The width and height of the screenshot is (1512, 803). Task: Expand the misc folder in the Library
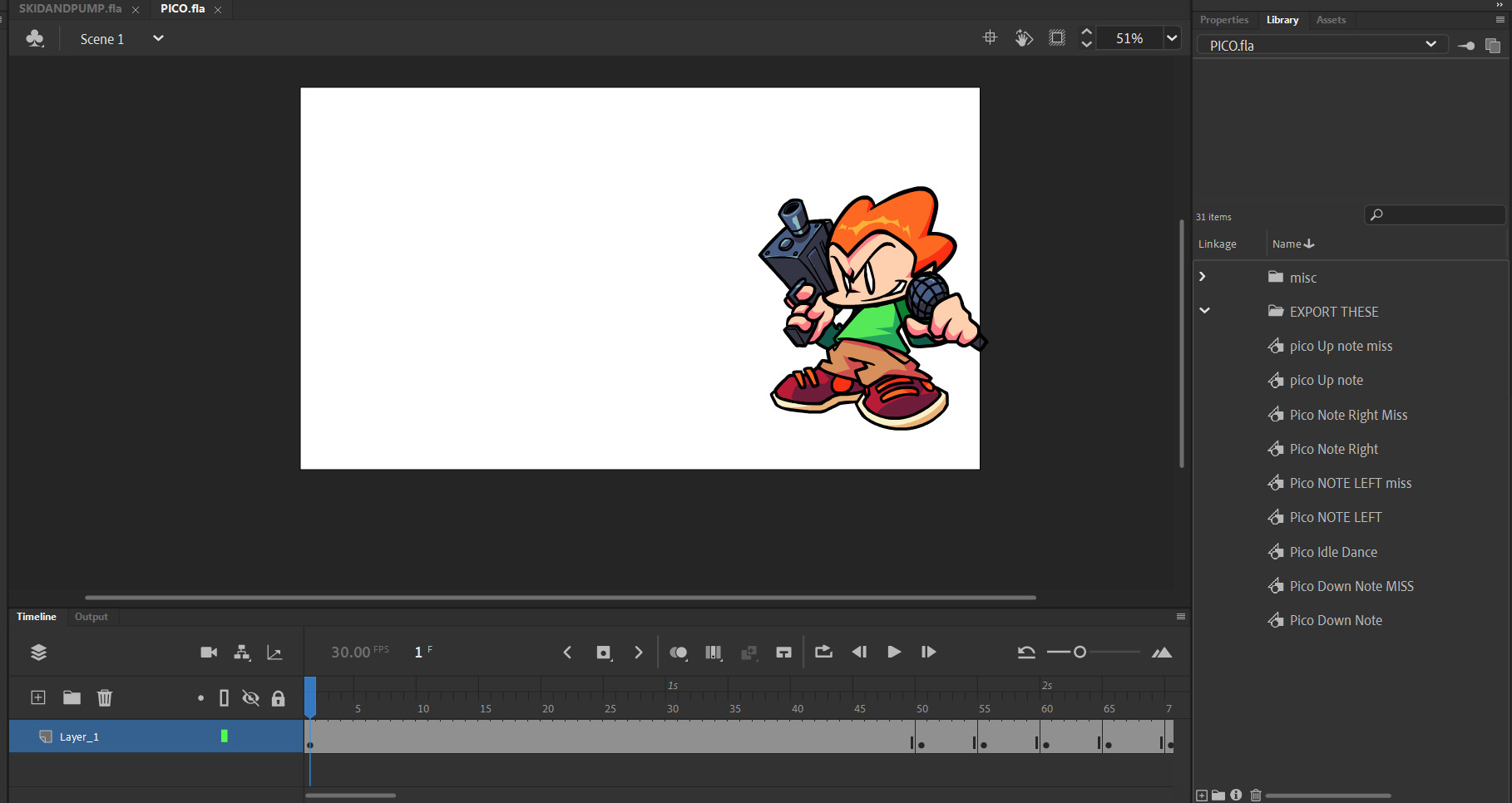(1203, 276)
